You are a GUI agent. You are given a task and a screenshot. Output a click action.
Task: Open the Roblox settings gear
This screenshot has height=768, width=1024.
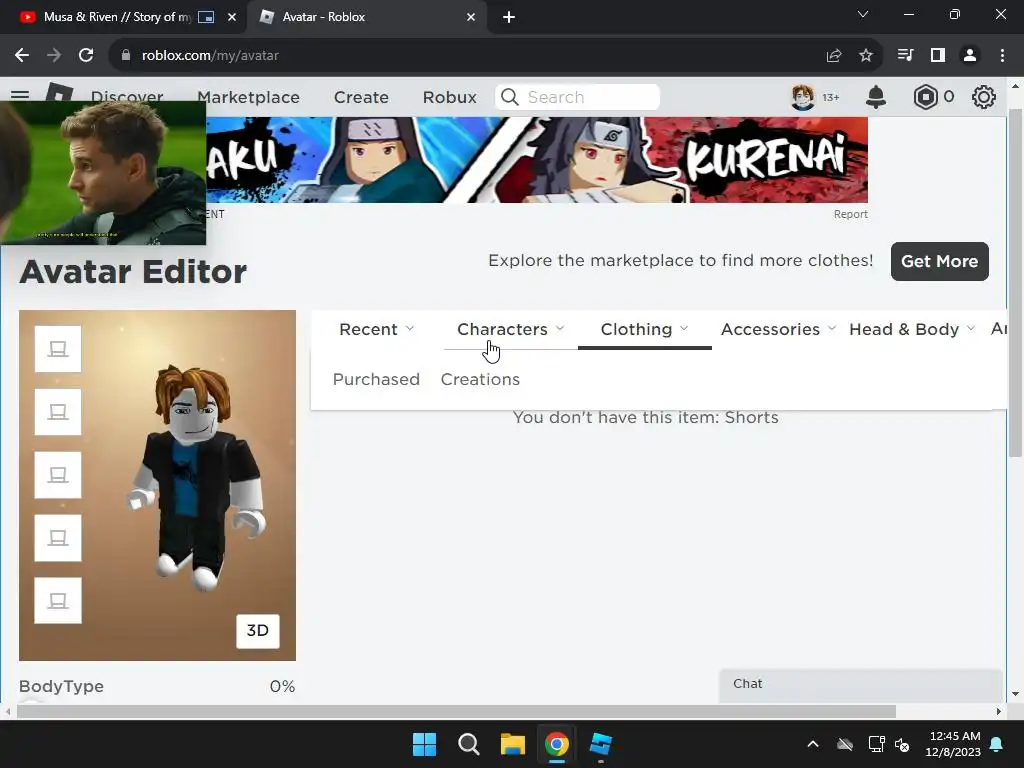pos(984,97)
